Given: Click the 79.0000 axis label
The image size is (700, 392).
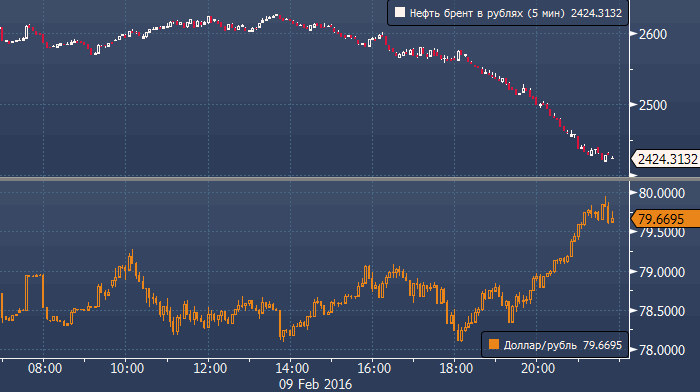Looking at the screenshot, I should [x=662, y=272].
